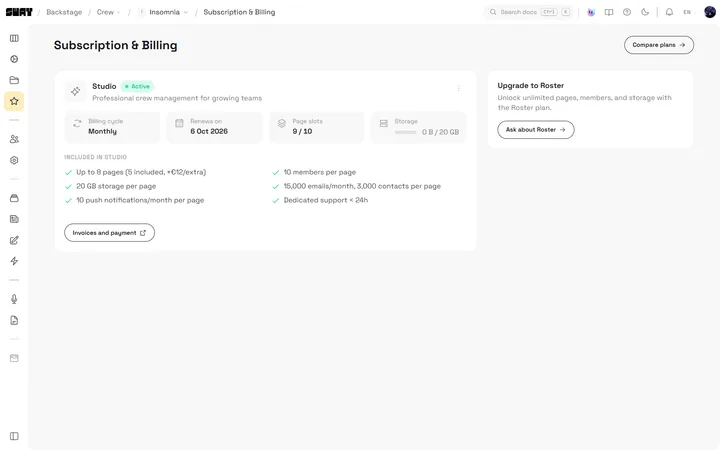Click the colorful cat mascot icon
720x450 pixels.
click(x=591, y=12)
